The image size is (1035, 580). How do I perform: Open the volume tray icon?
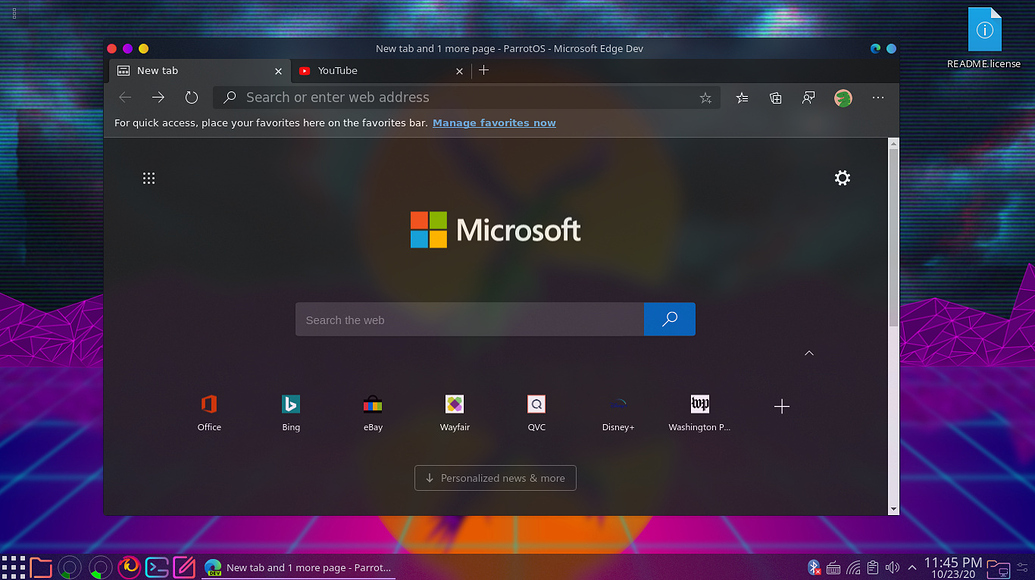892,567
